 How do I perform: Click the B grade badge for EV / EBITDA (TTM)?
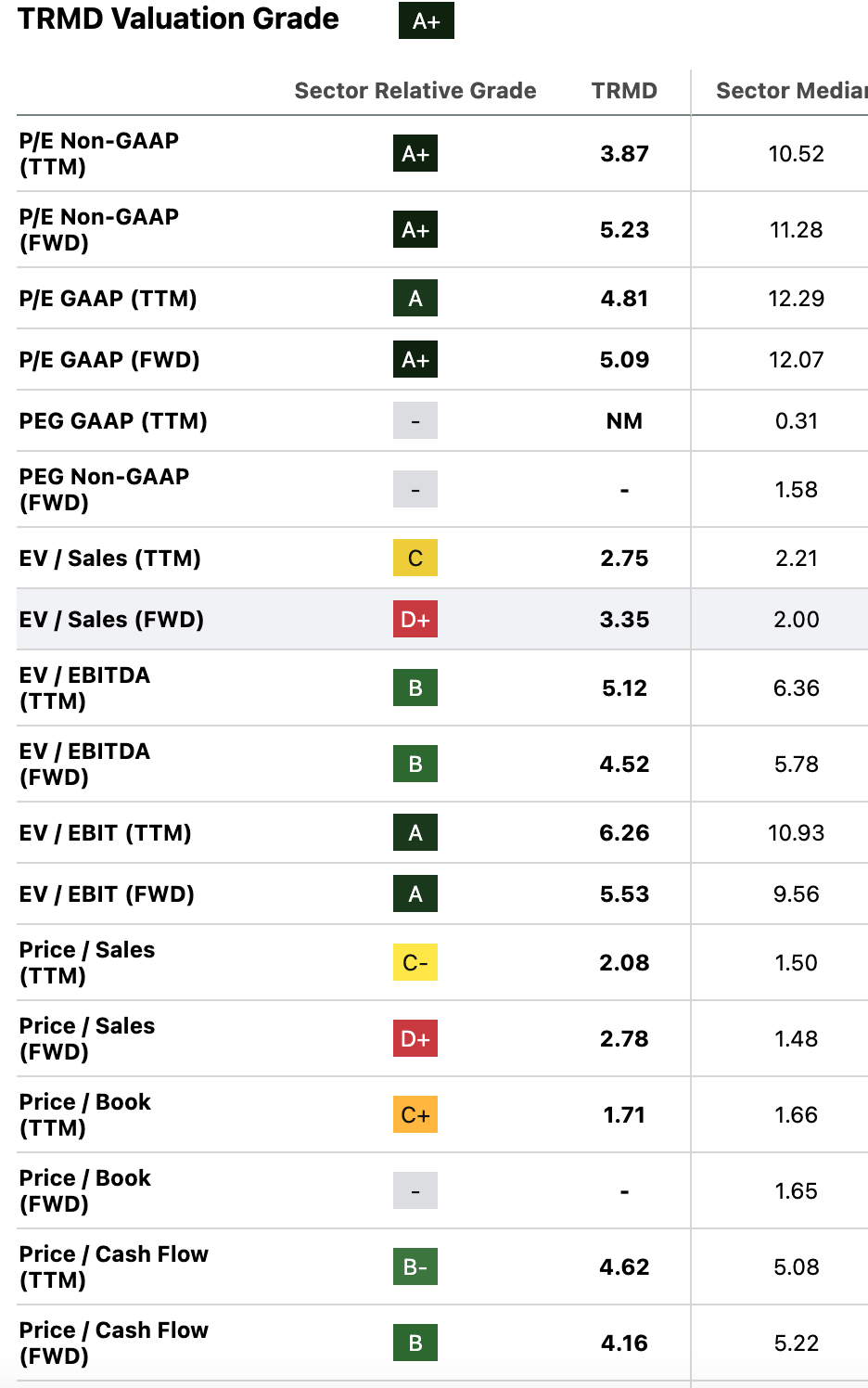[415, 688]
